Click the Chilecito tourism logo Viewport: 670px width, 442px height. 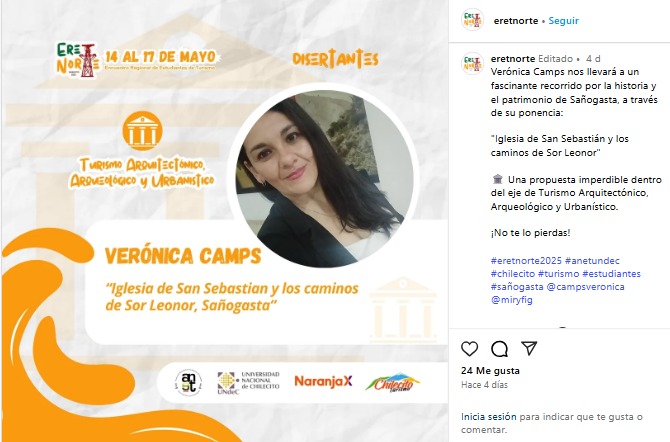point(392,382)
